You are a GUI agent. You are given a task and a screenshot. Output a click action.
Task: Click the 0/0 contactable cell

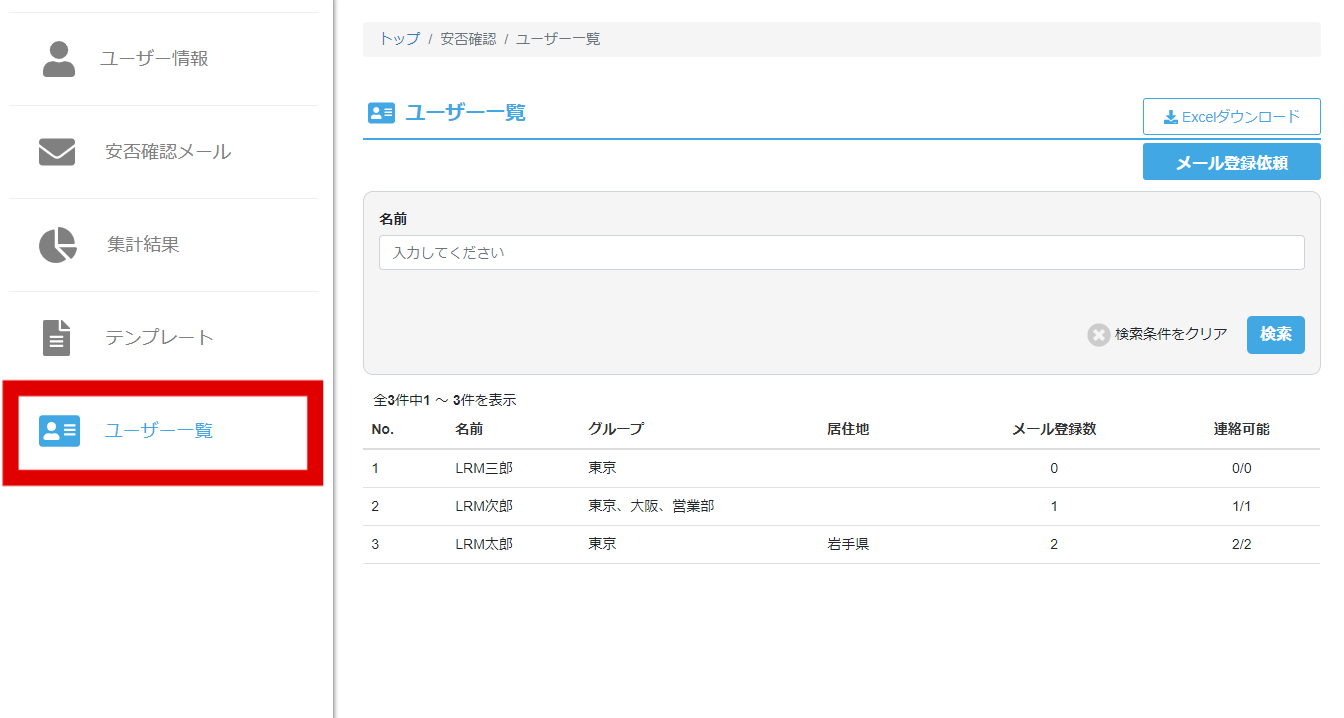1242,468
